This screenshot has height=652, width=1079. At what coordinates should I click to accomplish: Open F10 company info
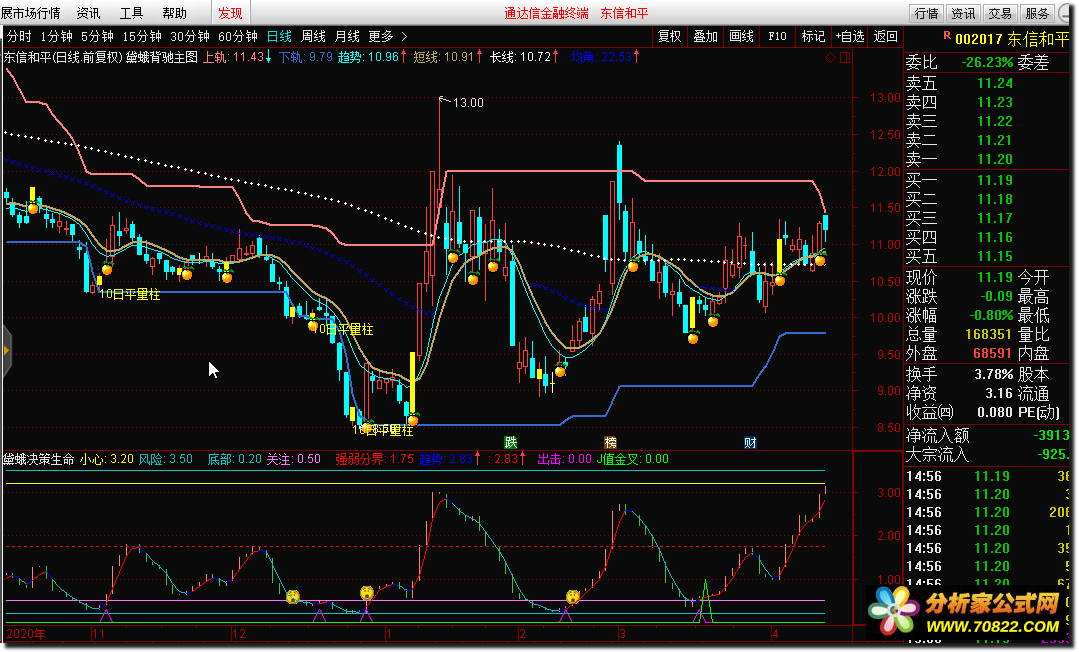777,36
